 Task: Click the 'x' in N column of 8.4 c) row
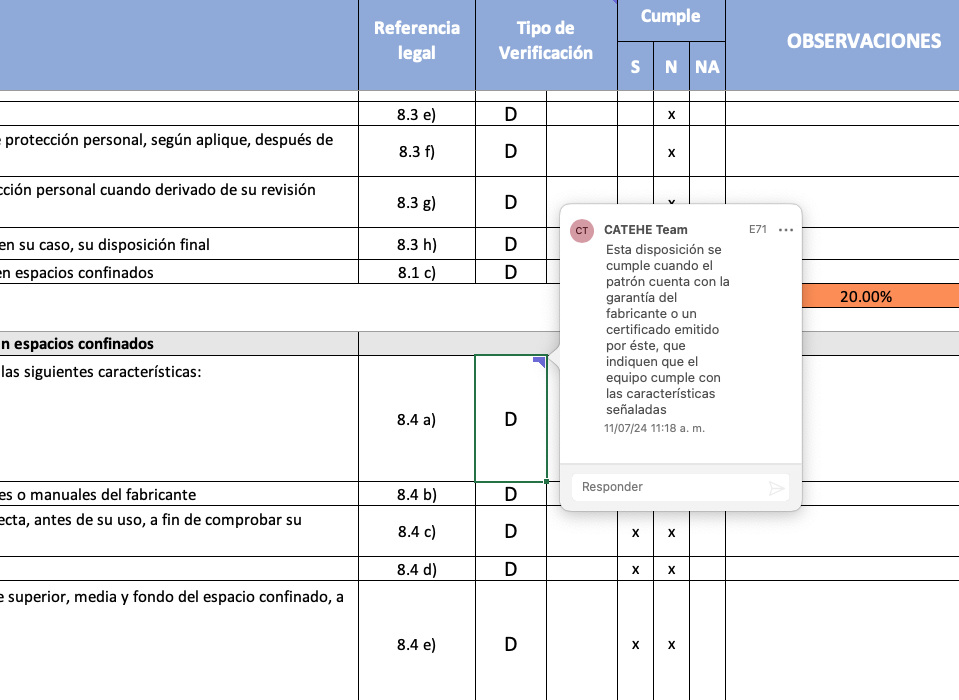point(672,533)
